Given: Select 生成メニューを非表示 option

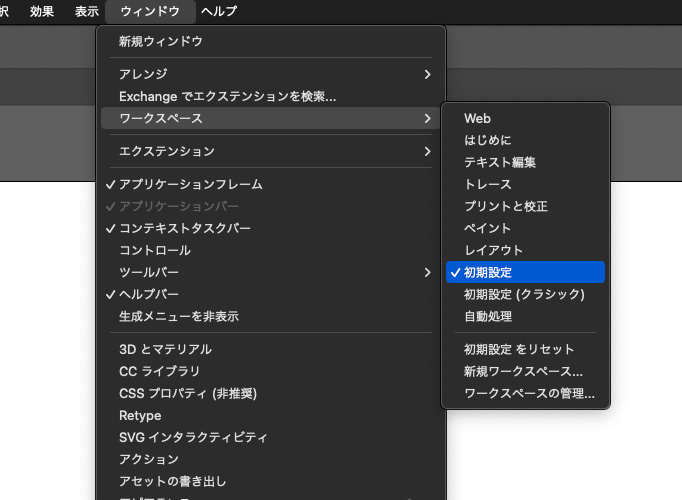Looking at the screenshot, I should (x=178, y=316).
